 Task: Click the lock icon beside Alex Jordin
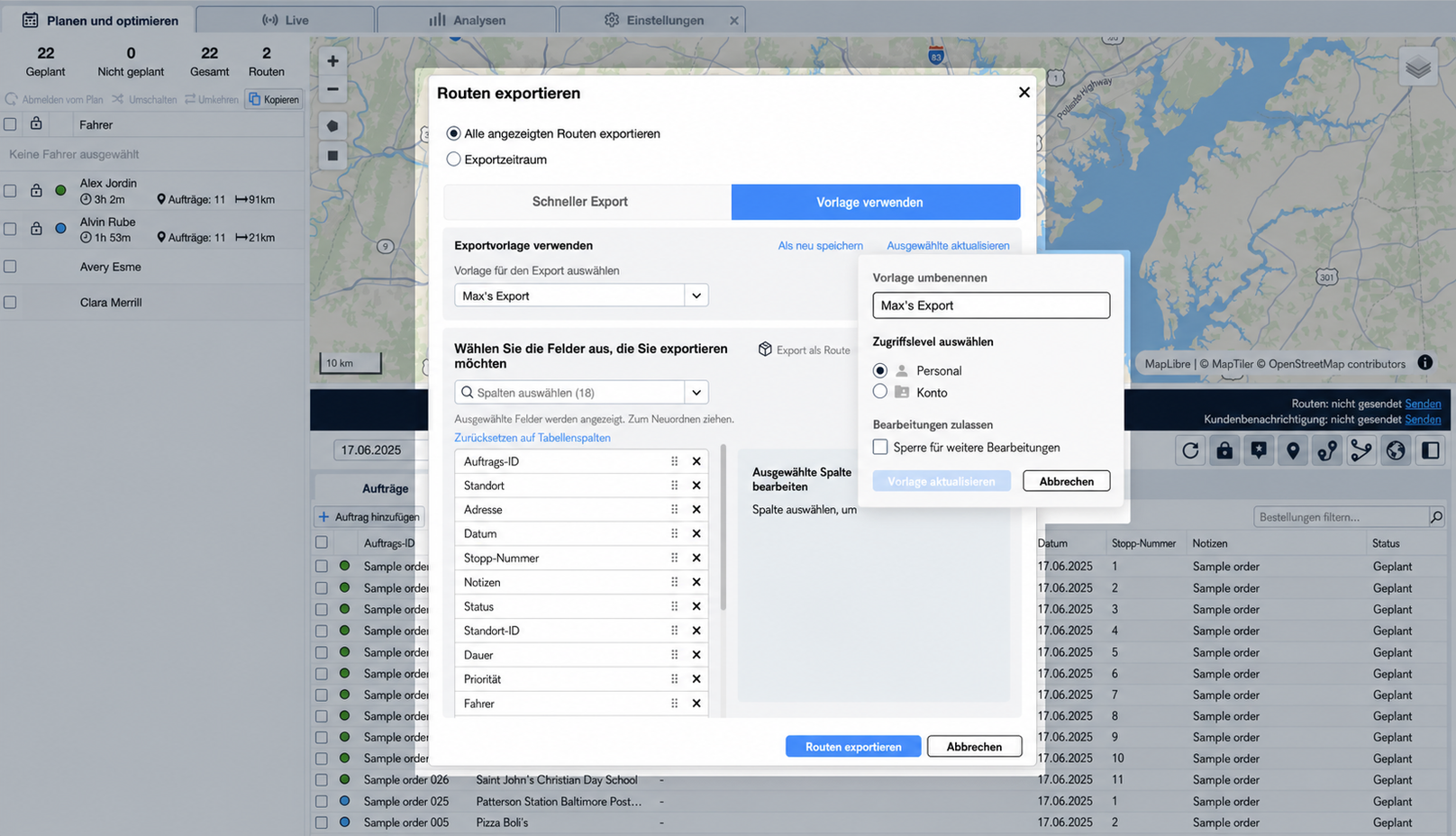36,190
